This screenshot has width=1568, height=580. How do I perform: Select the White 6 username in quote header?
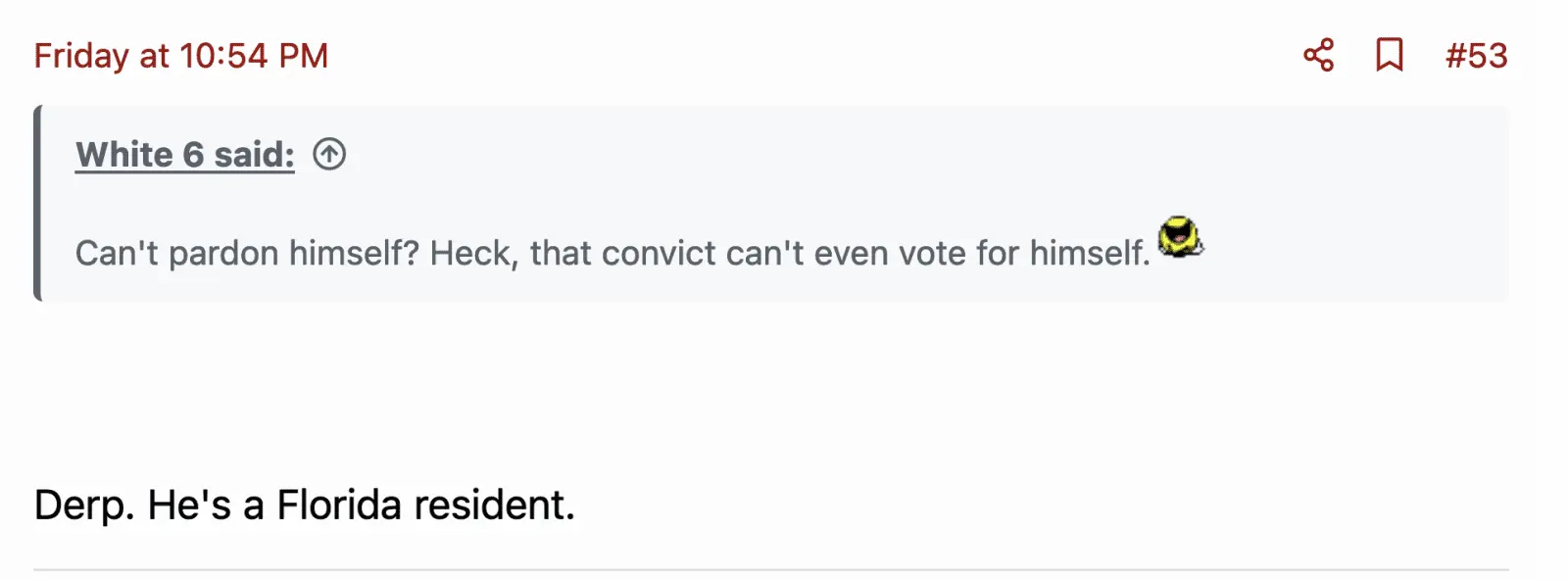(x=139, y=155)
